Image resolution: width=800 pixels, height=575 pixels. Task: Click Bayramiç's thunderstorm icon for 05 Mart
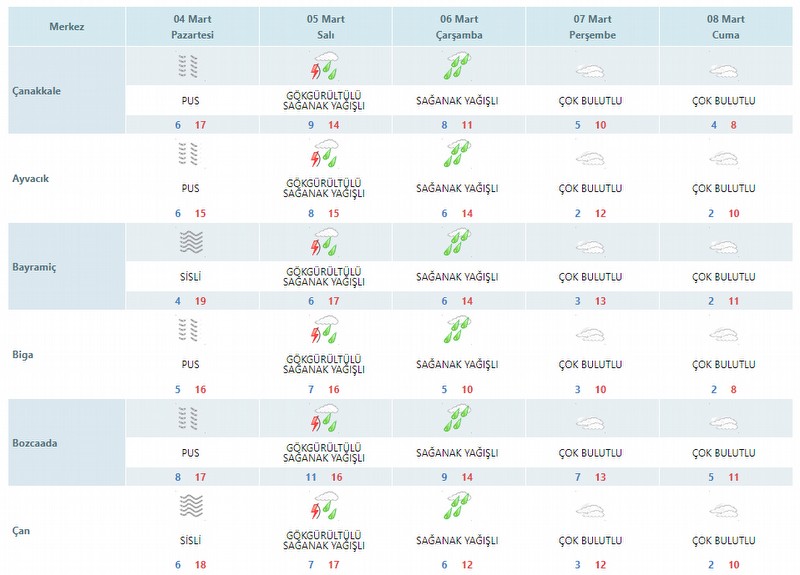[x=324, y=242]
